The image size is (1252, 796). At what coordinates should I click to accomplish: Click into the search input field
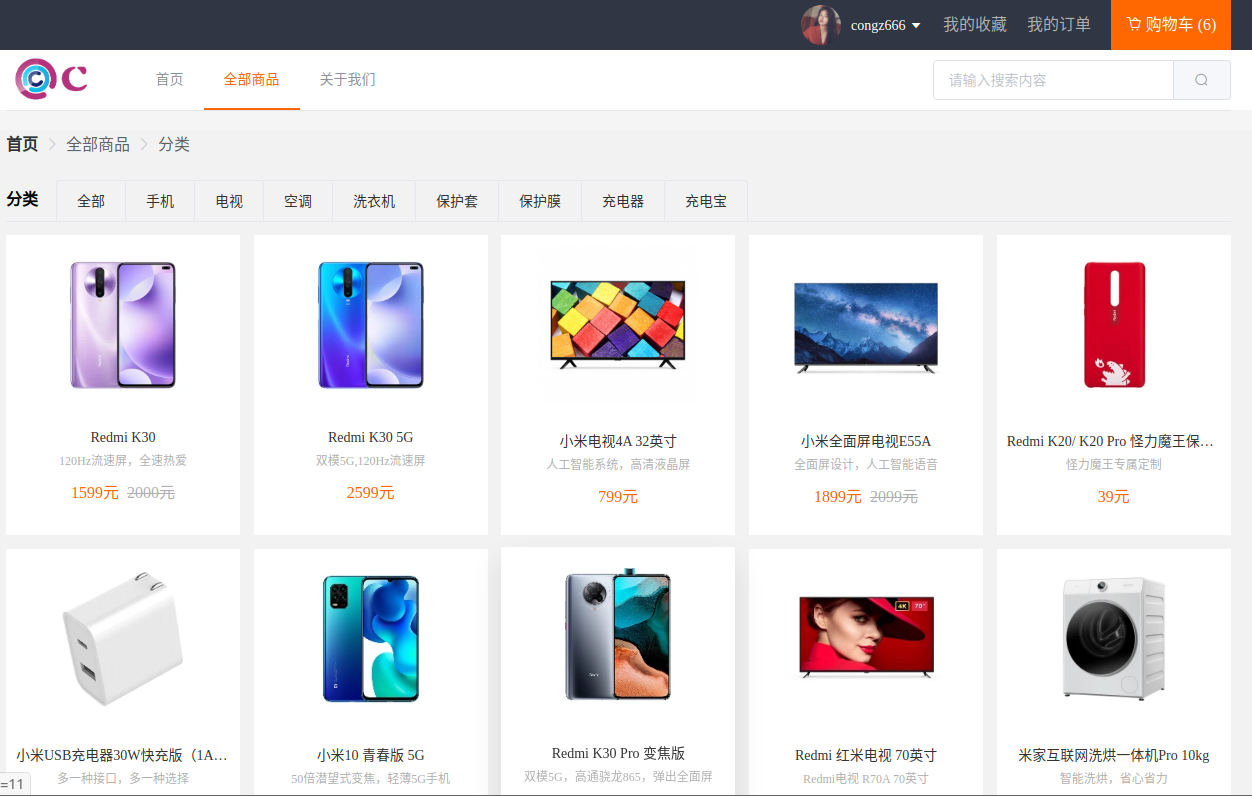pyautogui.click(x=1053, y=80)
